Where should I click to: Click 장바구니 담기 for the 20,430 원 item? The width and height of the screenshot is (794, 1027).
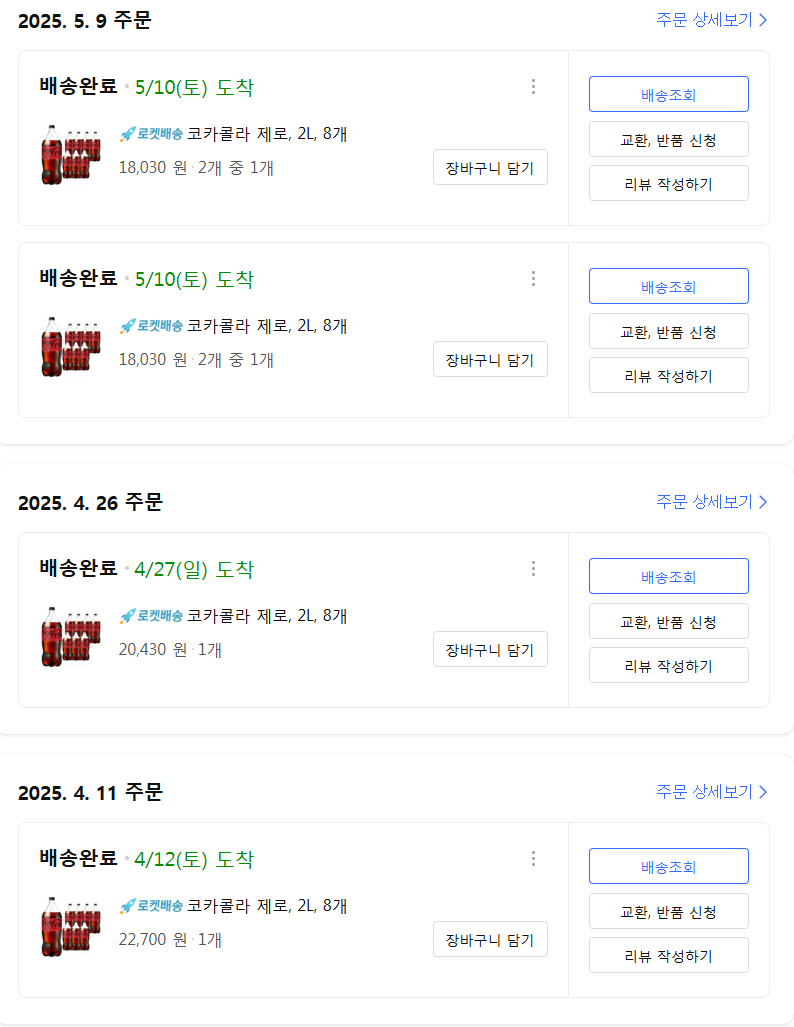(490, 649)
